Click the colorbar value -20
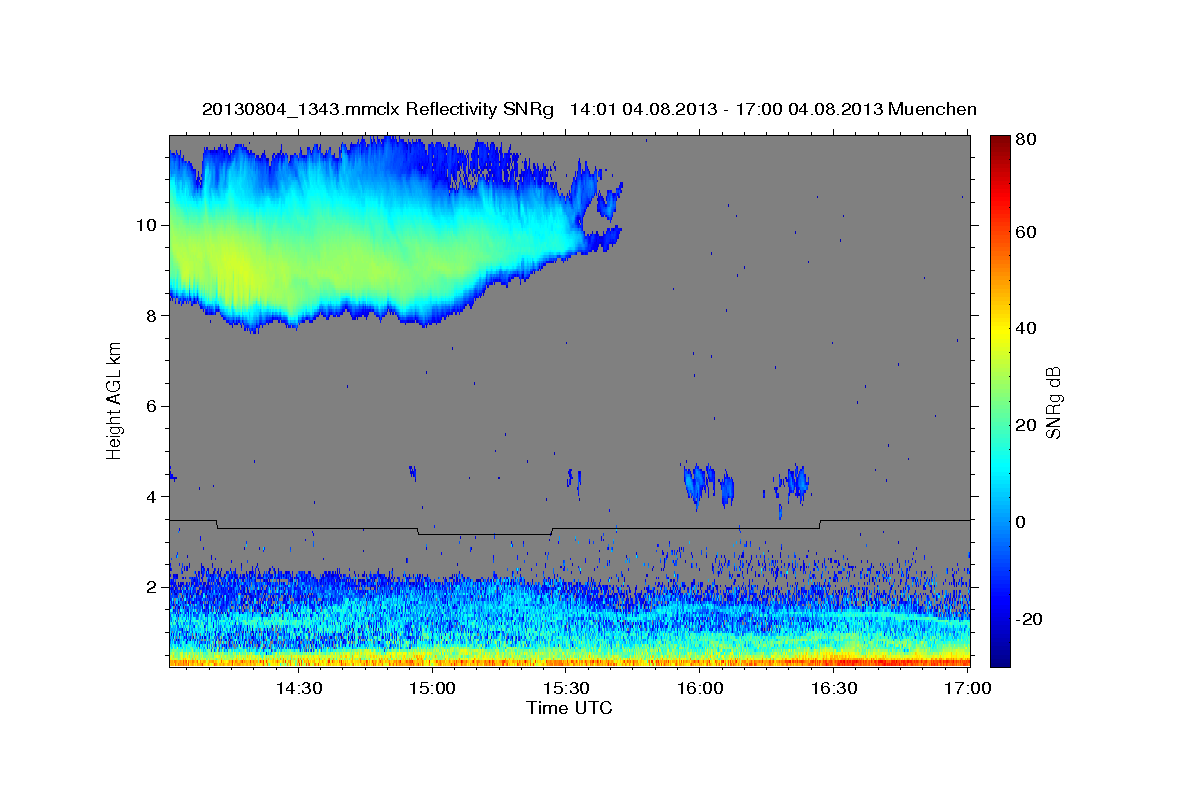The width and height of the screenshot is (1200, 800). pyautogui.click(x=1031, y=619)
